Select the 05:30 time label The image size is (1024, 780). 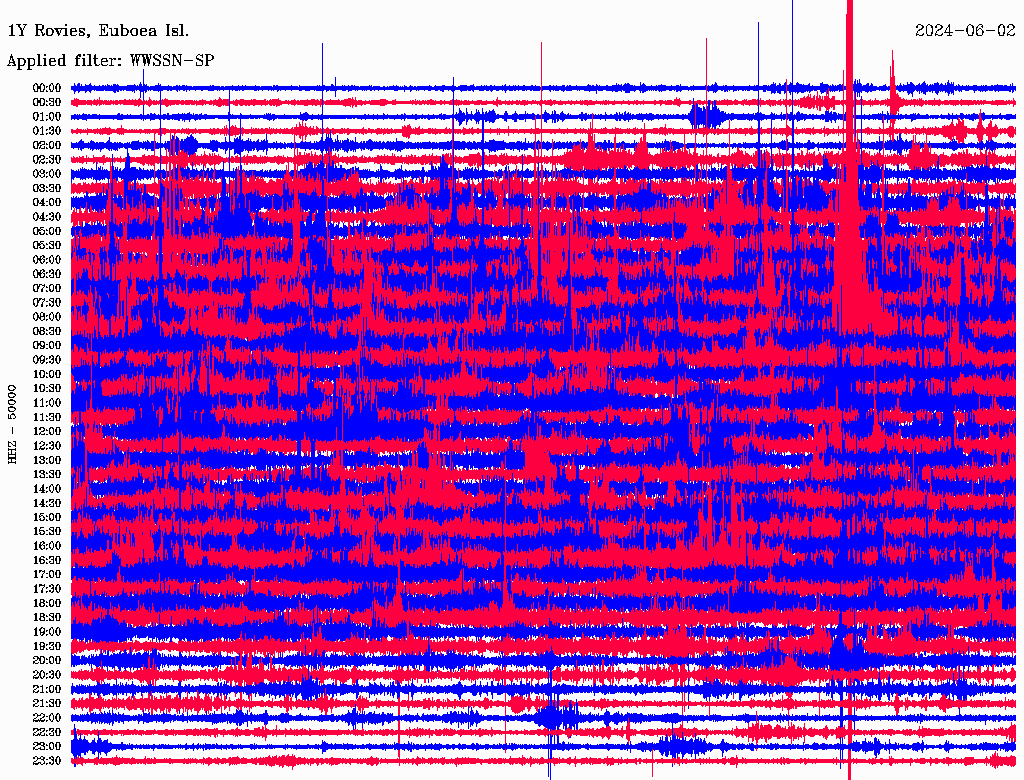click(x=47, y=246)
